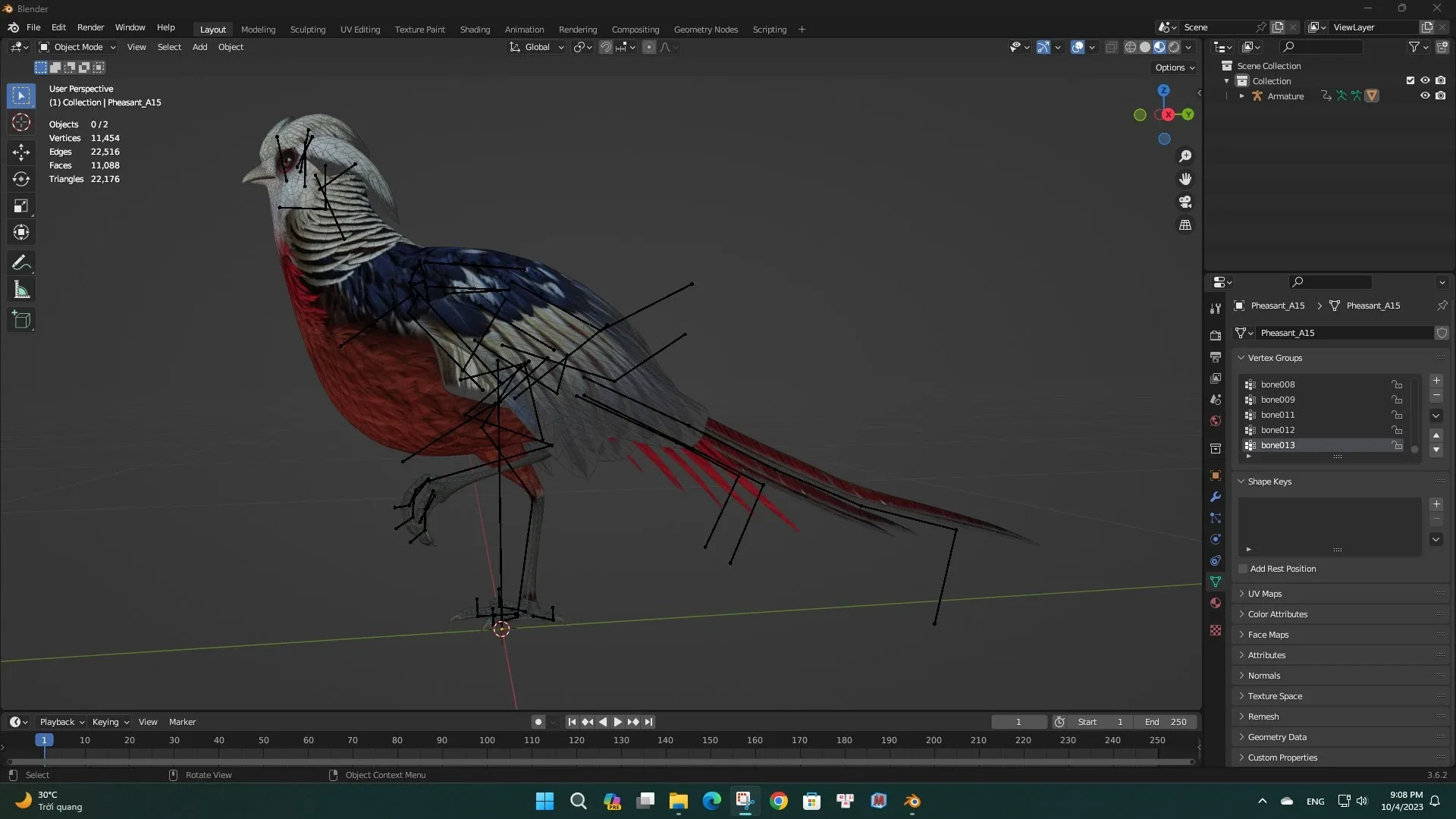Click the current frame field showing 1

click(1018, 722)
